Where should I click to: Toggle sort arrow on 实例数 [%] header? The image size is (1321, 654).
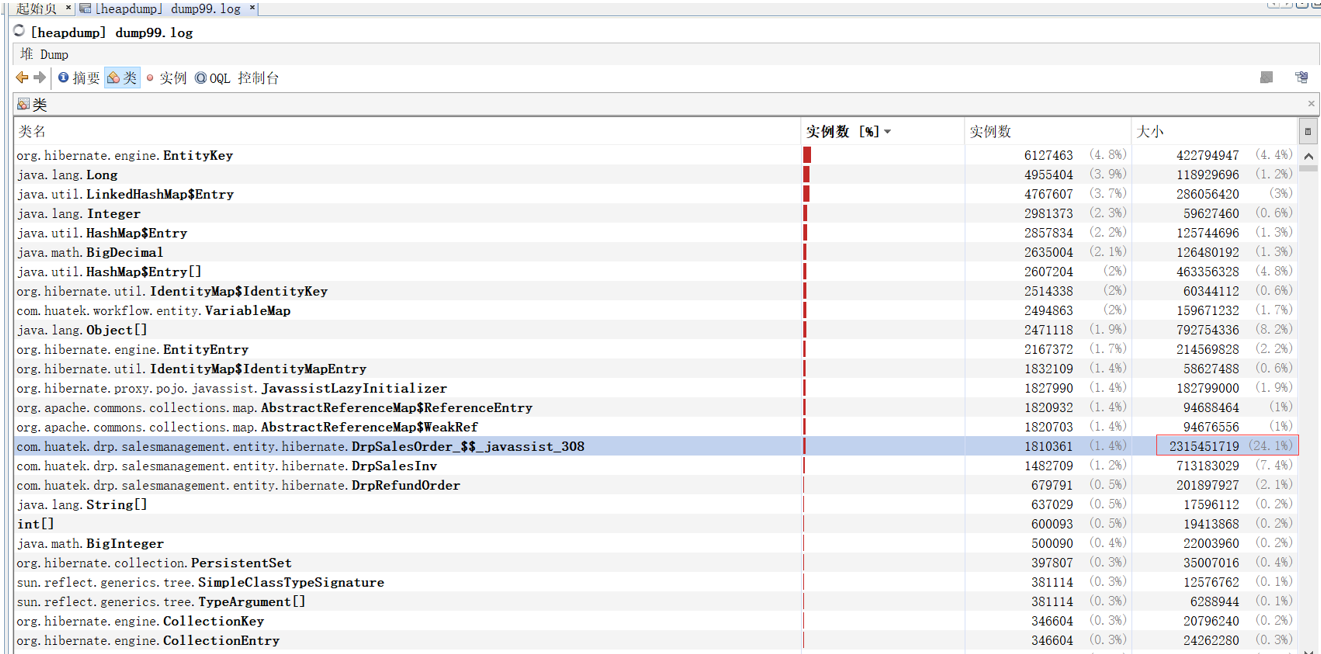click(887, 132)
